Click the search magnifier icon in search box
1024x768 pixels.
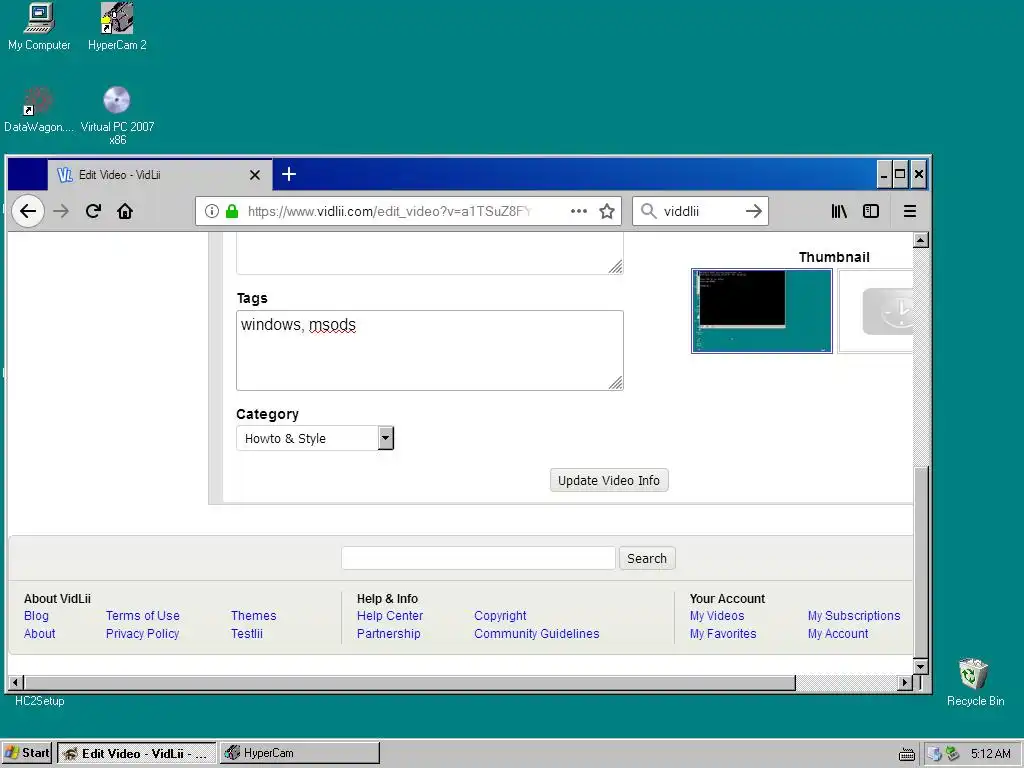[x=648, y=211]
